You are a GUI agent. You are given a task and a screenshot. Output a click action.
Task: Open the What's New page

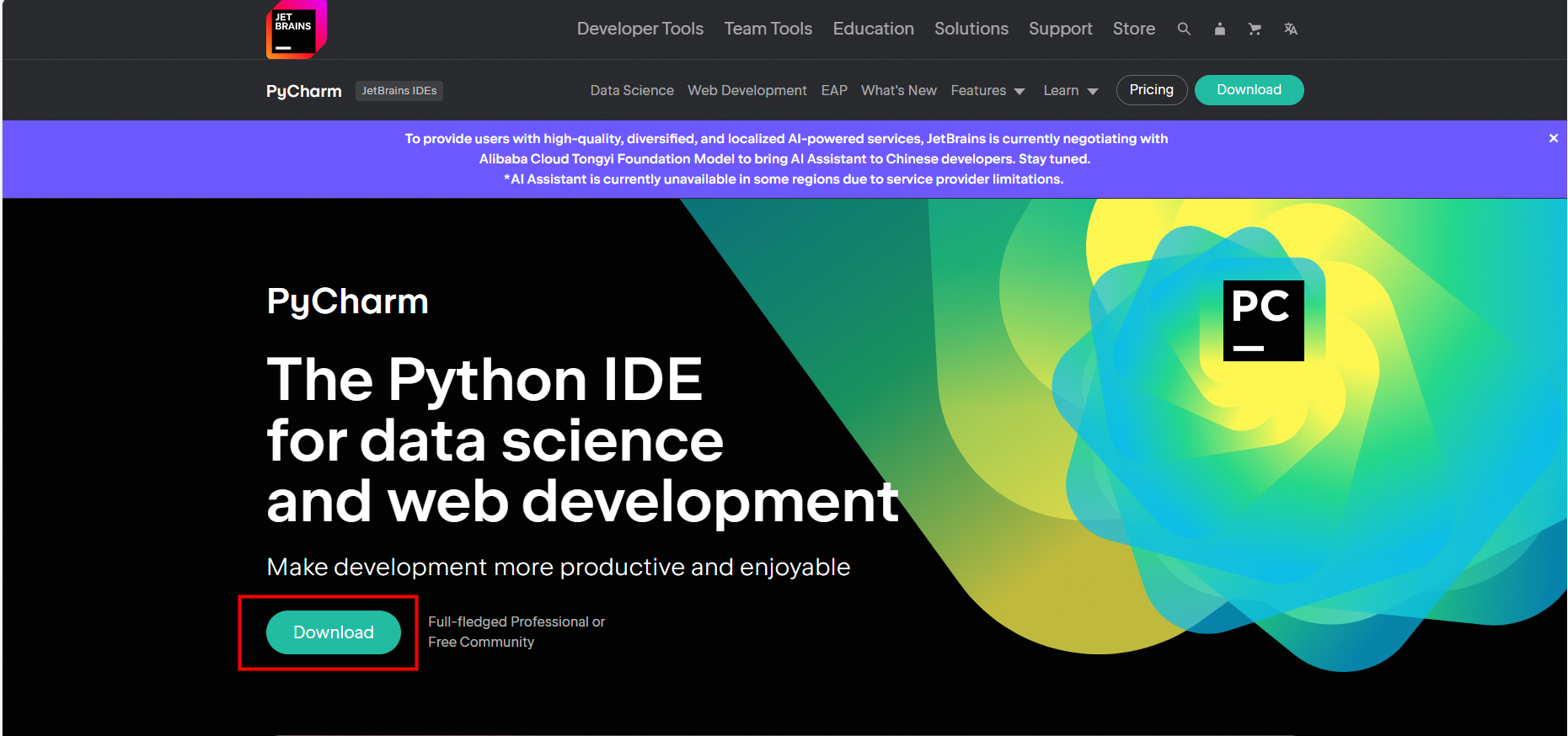[899, 90]
